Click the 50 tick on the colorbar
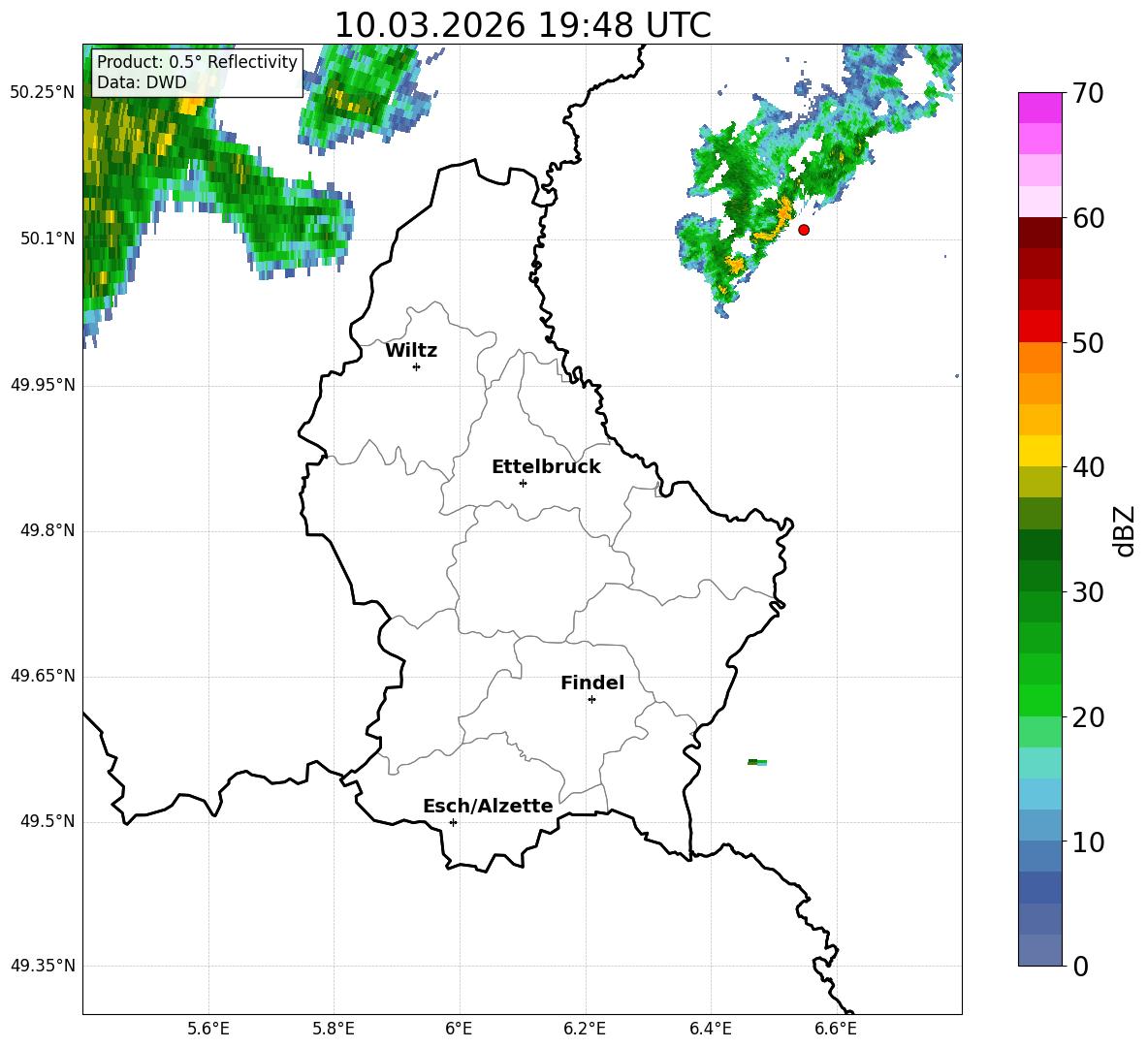This screenshot has height=1048, width=1148. point(1088,342)
